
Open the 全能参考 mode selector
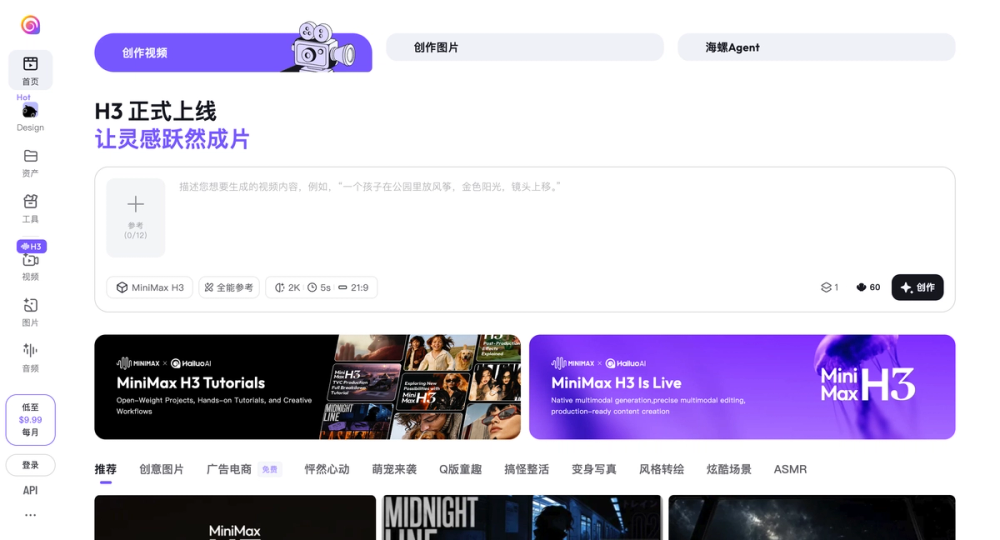coord(229,288)
